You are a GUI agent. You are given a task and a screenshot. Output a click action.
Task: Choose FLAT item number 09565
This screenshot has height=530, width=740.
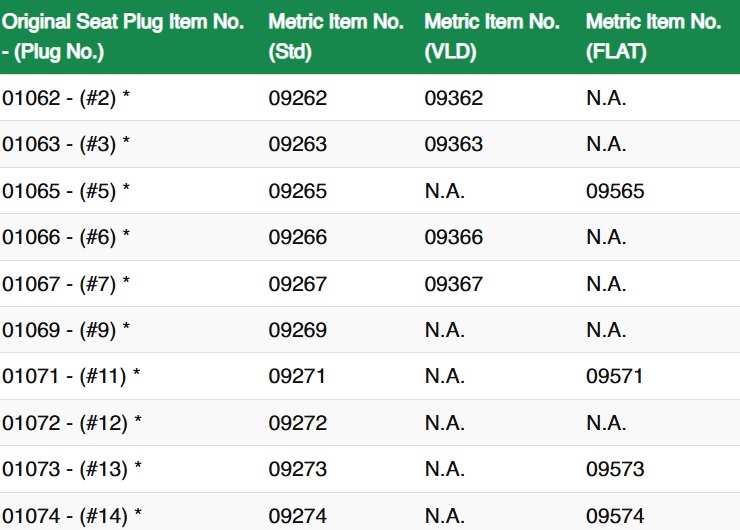pyautogui.click(x=615, y=191)
